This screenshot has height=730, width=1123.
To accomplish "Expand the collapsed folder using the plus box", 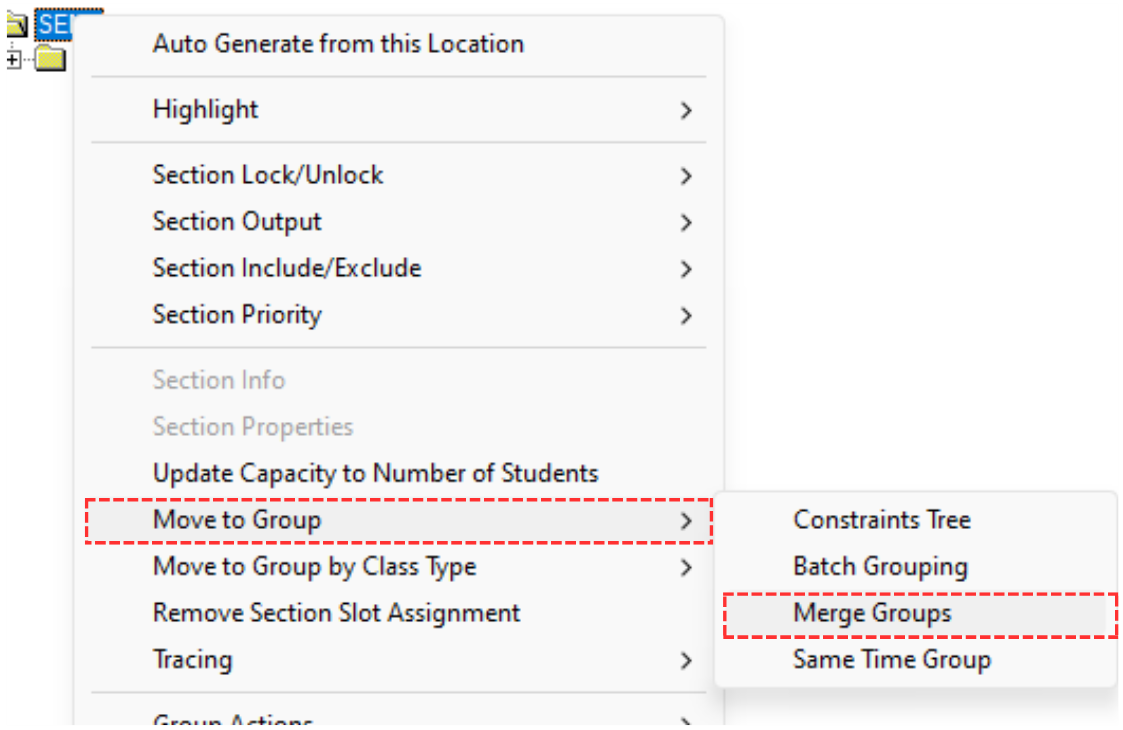I will [x=13, y=60].
